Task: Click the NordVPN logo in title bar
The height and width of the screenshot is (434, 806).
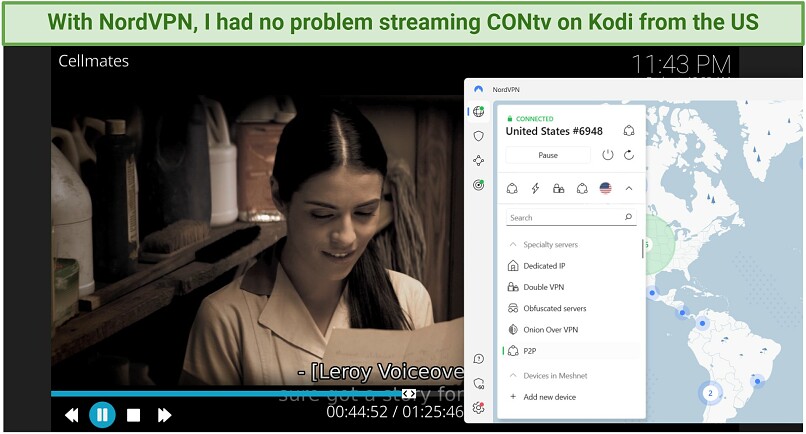Action: (x=479, y=89)
